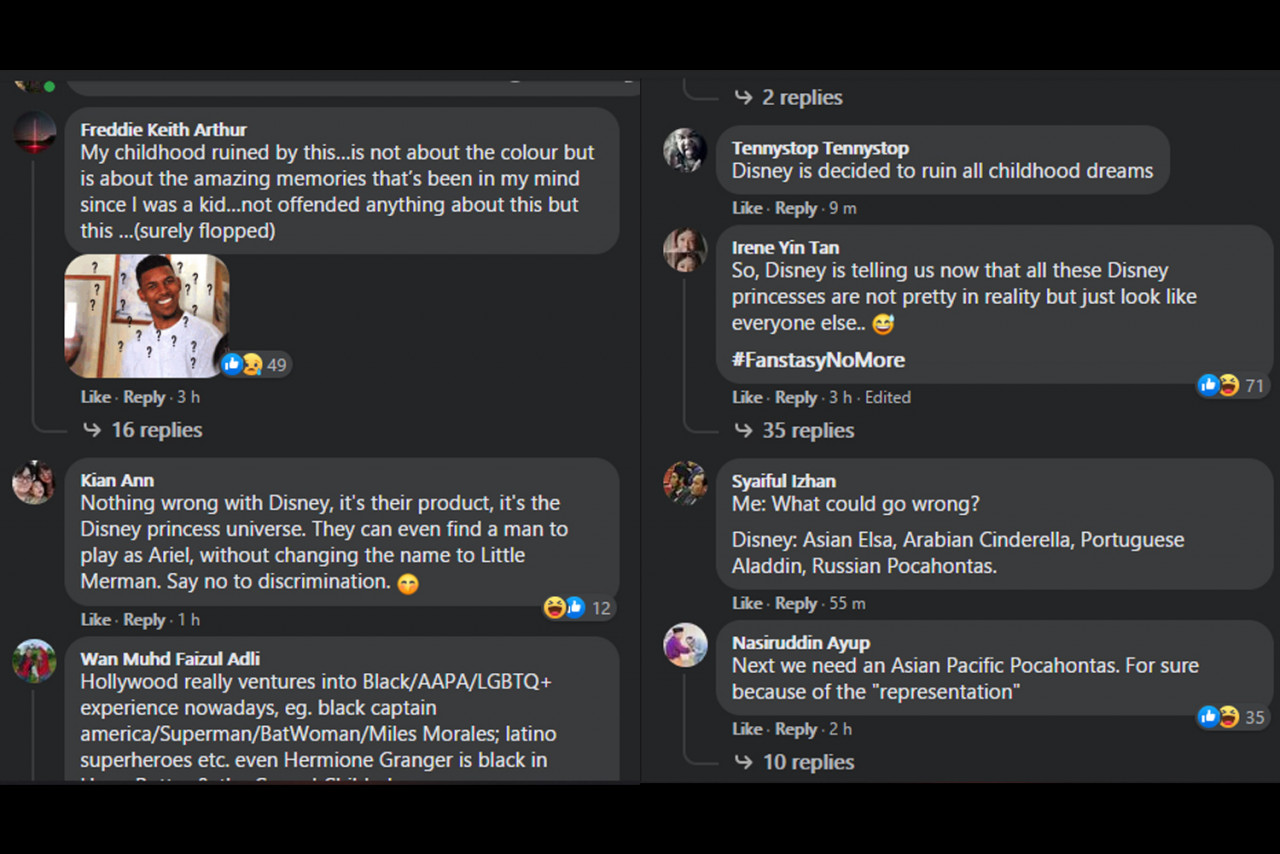Open the 'Edited' history on Irene's comment
The width and height of the screenshot is (1280, 854).
pos(888,397)
